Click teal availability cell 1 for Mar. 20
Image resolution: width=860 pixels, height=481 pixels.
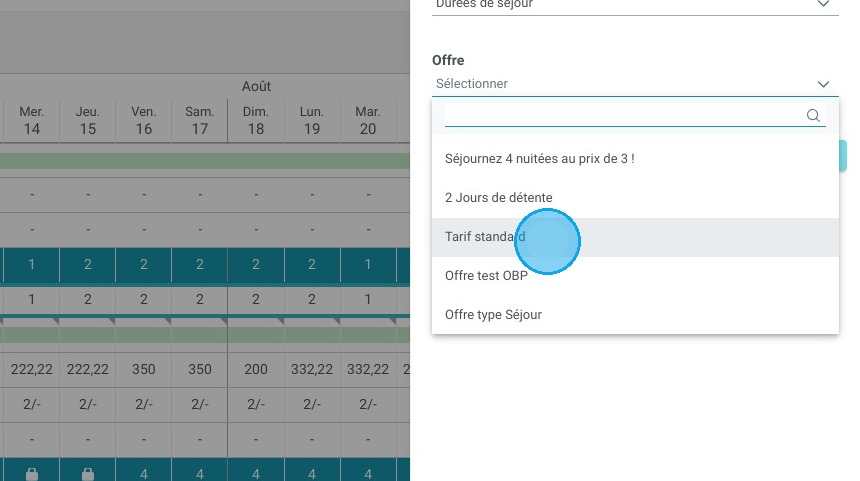[367, 265]
